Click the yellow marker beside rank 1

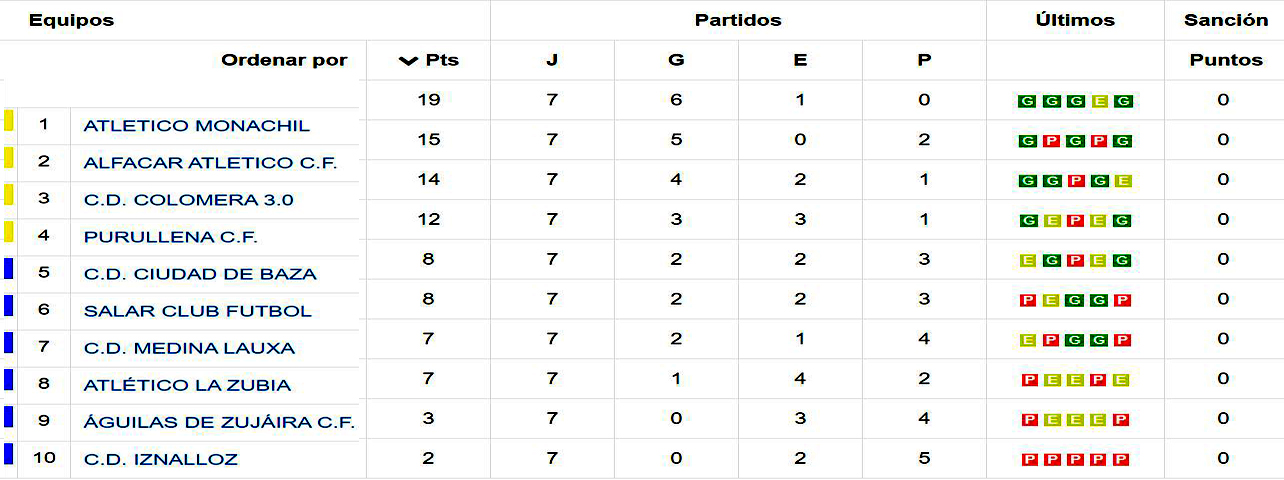pos(8,122)
